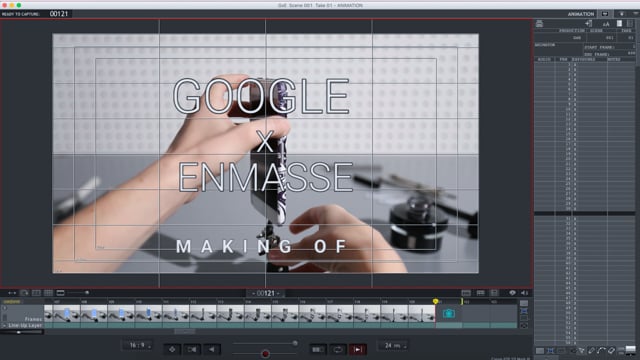Click the yellow playhead marker on timeline
The height and width of the screenshot is (360, 640).
point(436,301)
